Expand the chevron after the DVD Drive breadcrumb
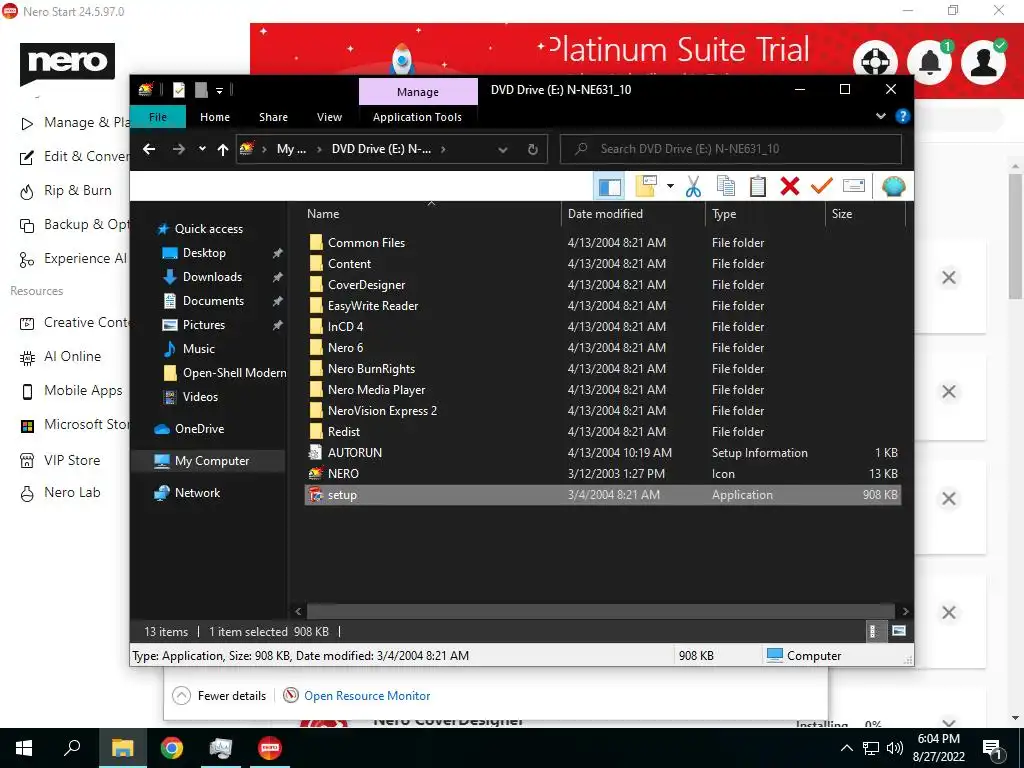The image size is (1024, 768). tap(443, 149)
